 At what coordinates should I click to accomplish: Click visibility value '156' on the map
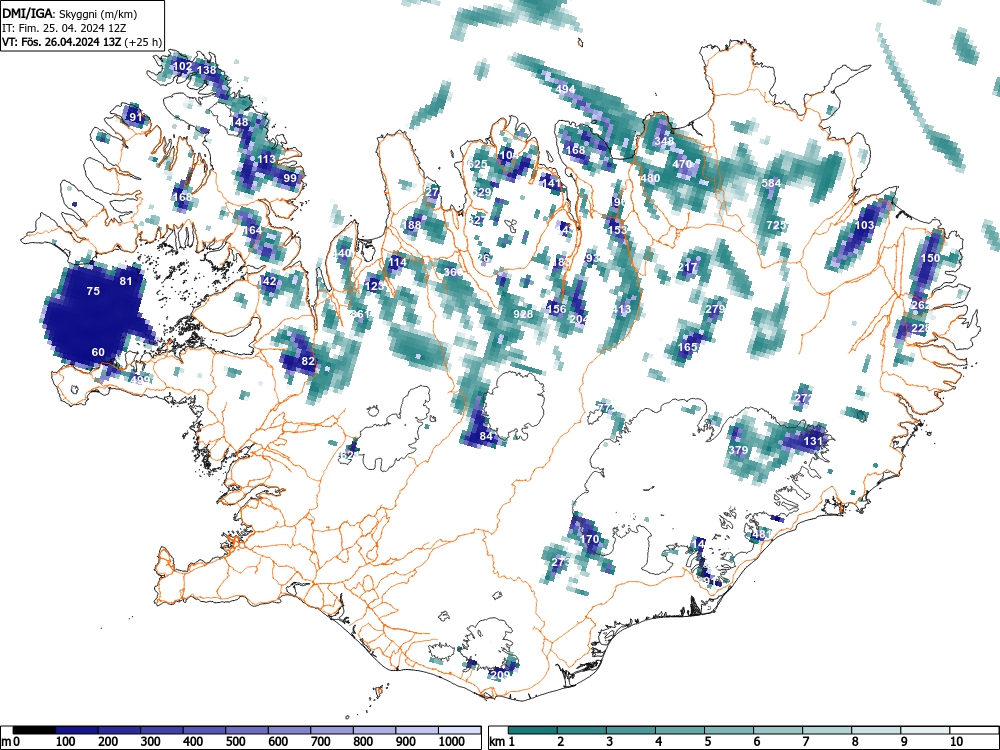[x=556, y=309]
